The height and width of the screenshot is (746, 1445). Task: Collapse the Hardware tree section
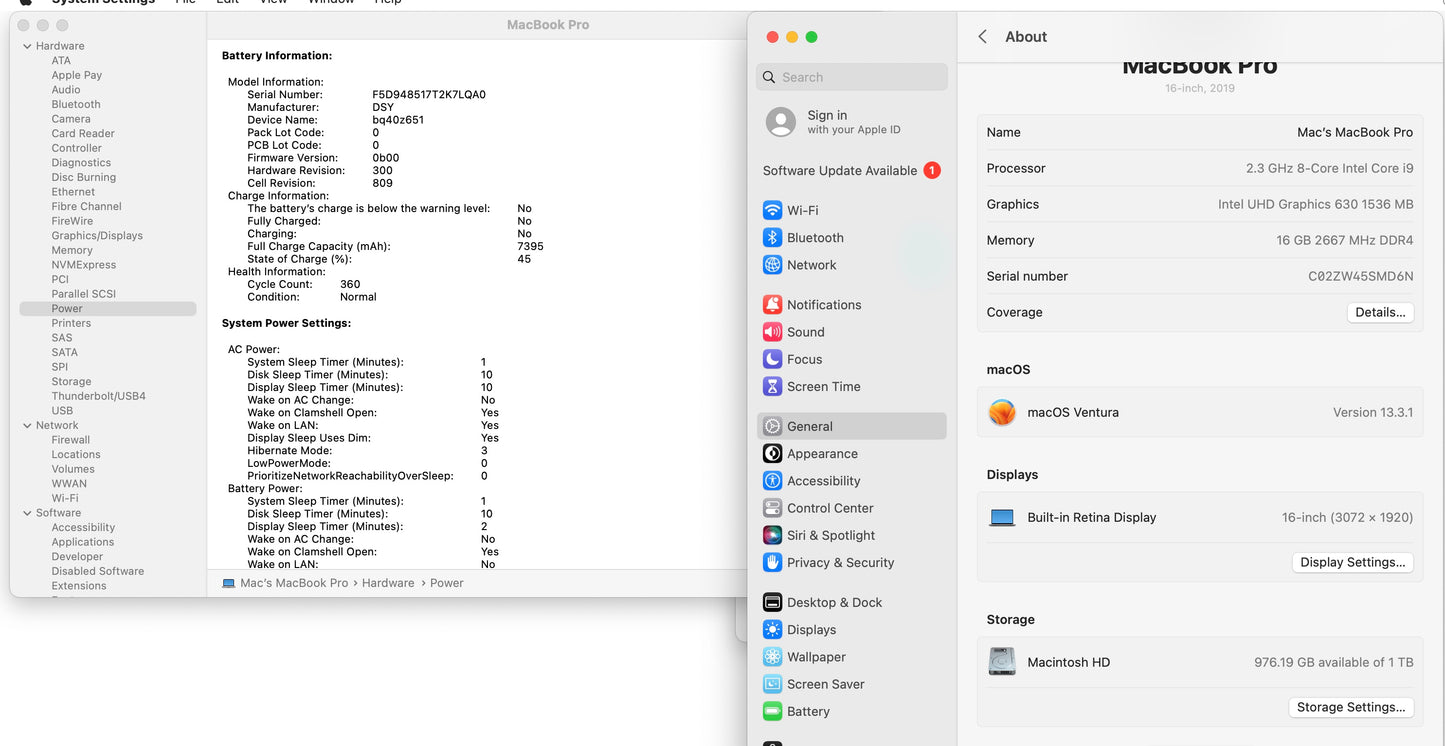pos(27,46)
